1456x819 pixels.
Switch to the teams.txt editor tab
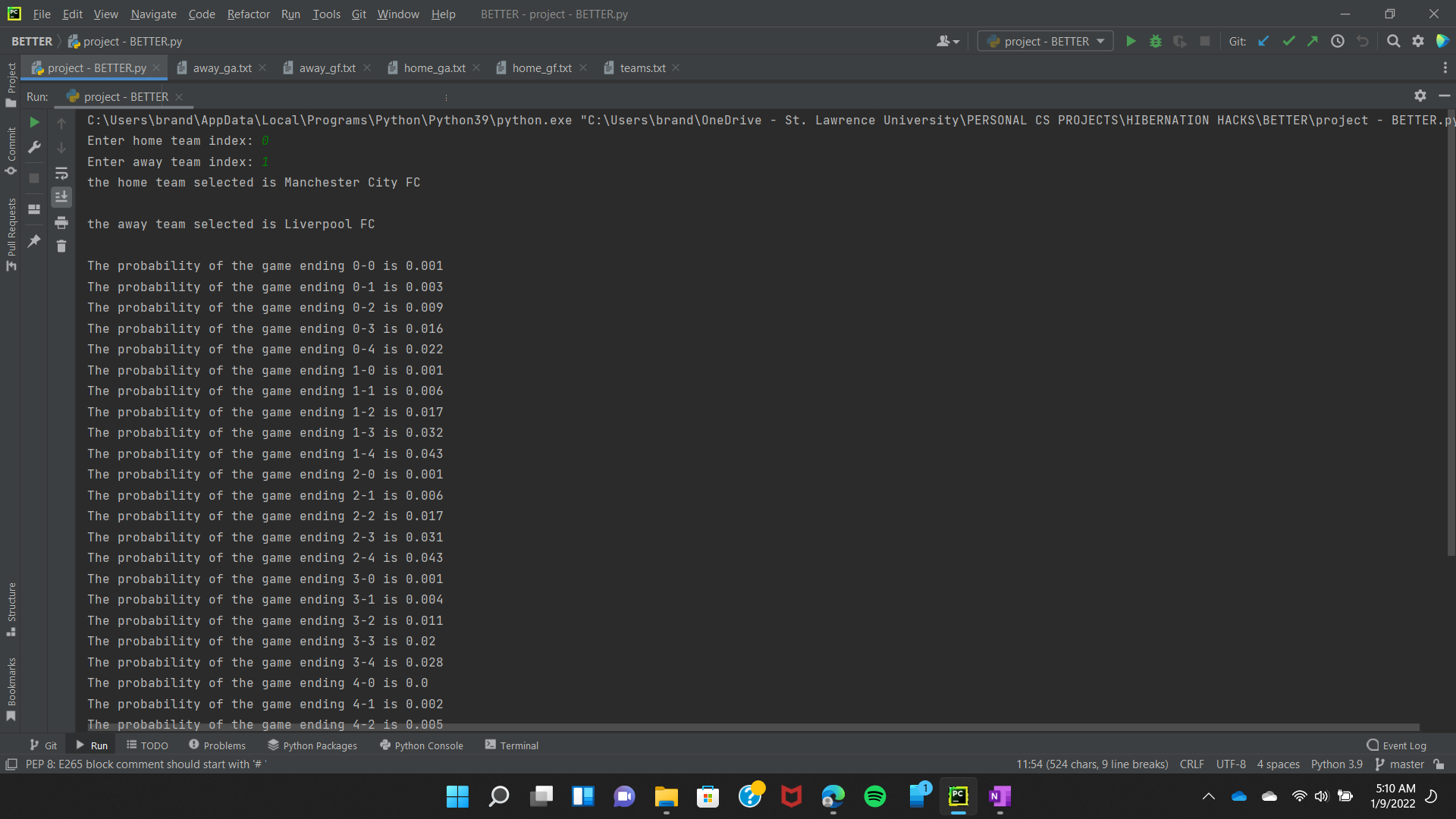(x=642, y=68)
